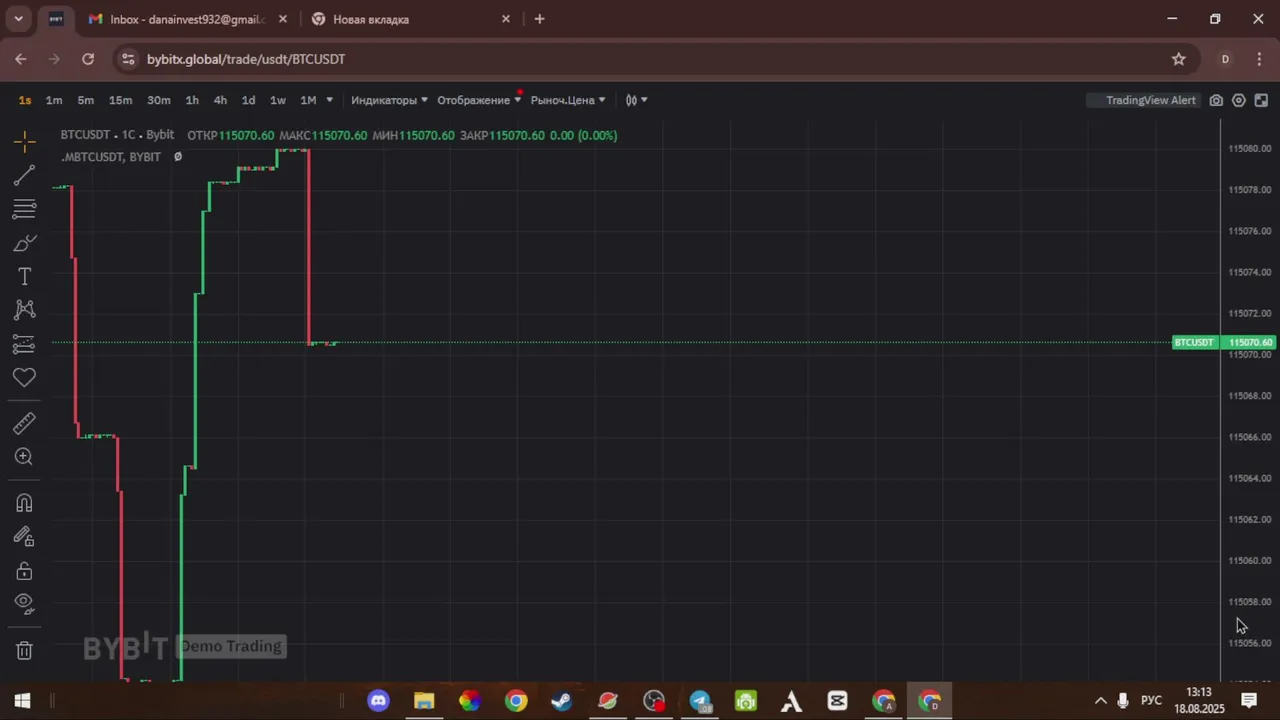The height and width of the screenshot is (720, 1280).
Task: Open the Windows Start menu
Action: click(x=22, y=701)
